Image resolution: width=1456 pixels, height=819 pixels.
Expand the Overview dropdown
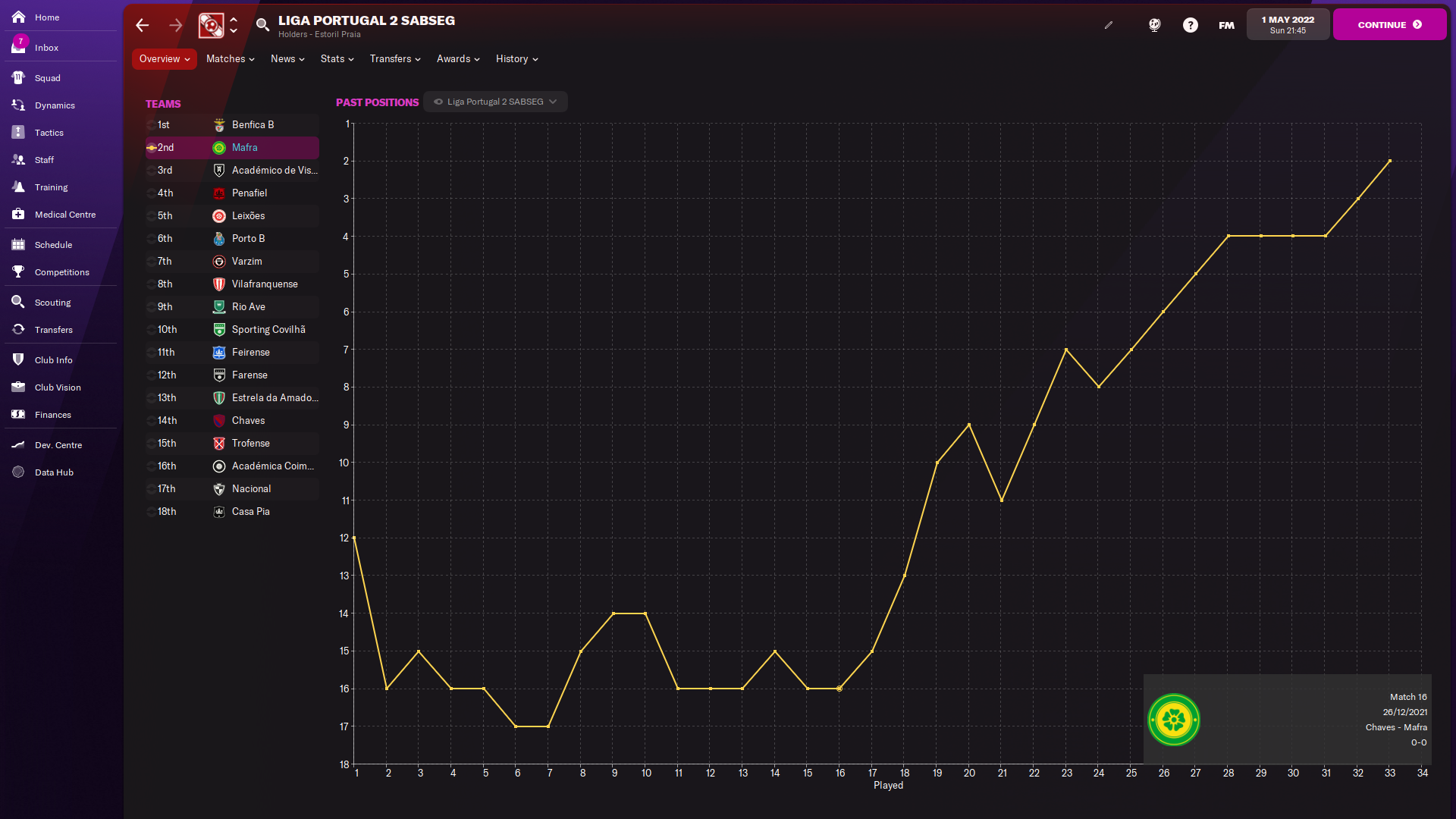tap(164, 59)
